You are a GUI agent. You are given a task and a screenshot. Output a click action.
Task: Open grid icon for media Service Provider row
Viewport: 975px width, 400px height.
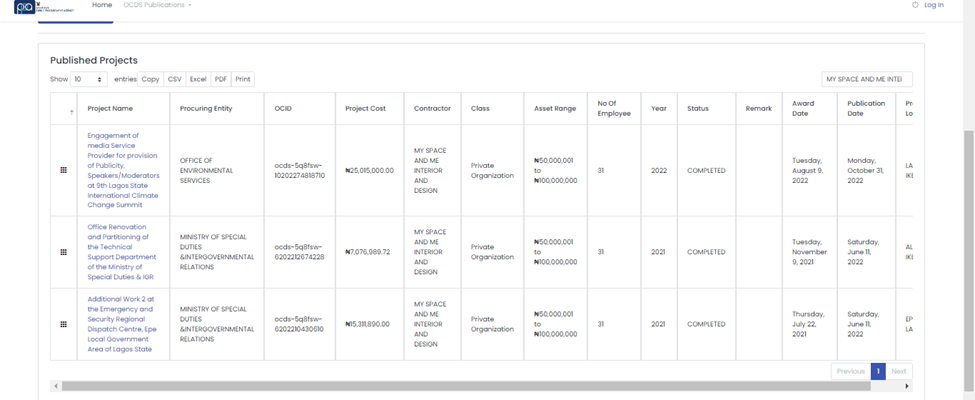click(x=63, y=170)
